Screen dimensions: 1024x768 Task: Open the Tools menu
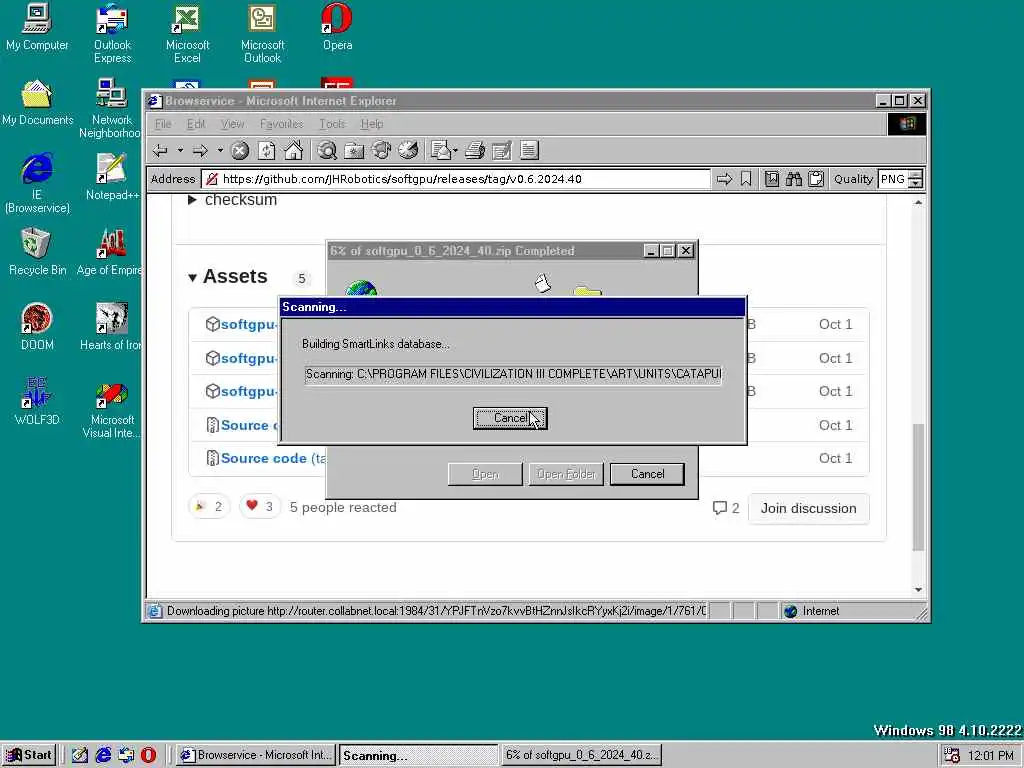click(x=332, y=124)
